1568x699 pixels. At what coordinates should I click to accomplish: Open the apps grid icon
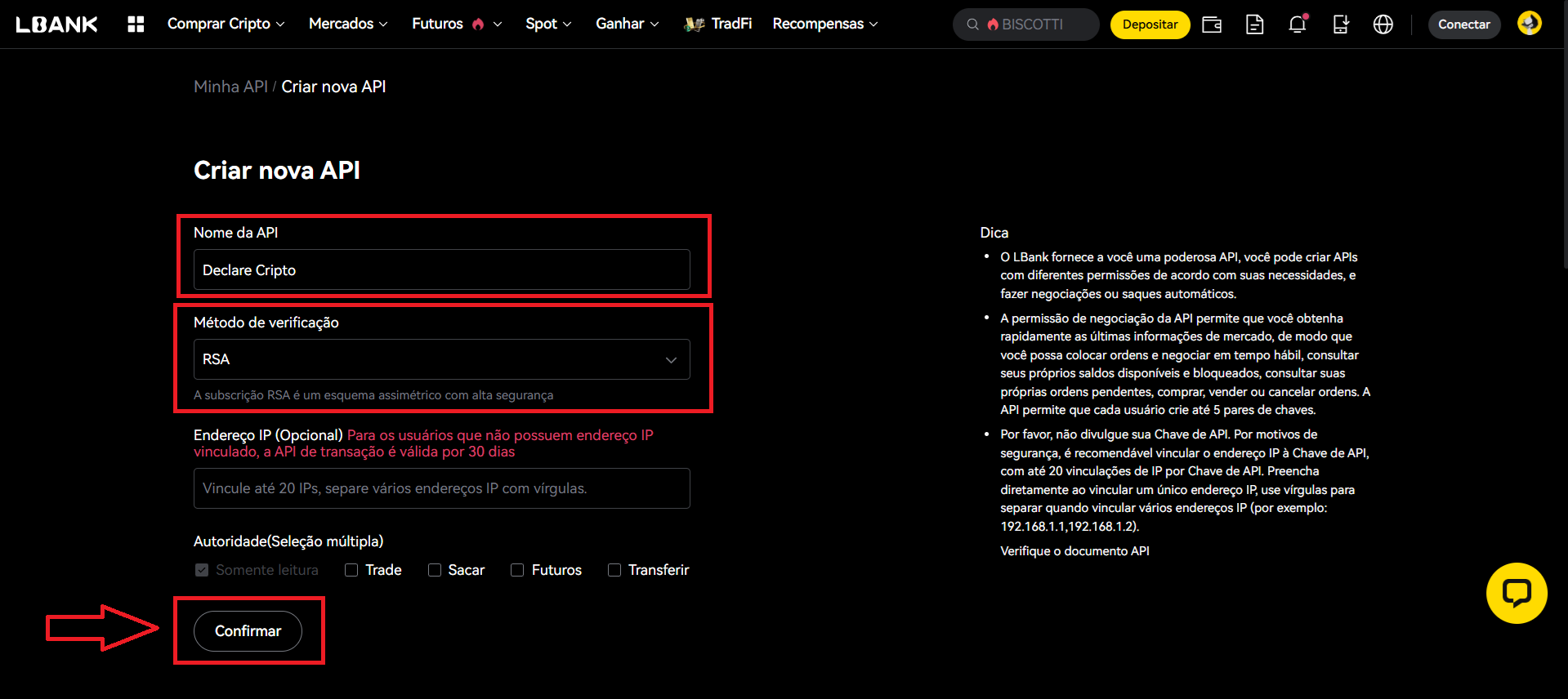(136, 24)
